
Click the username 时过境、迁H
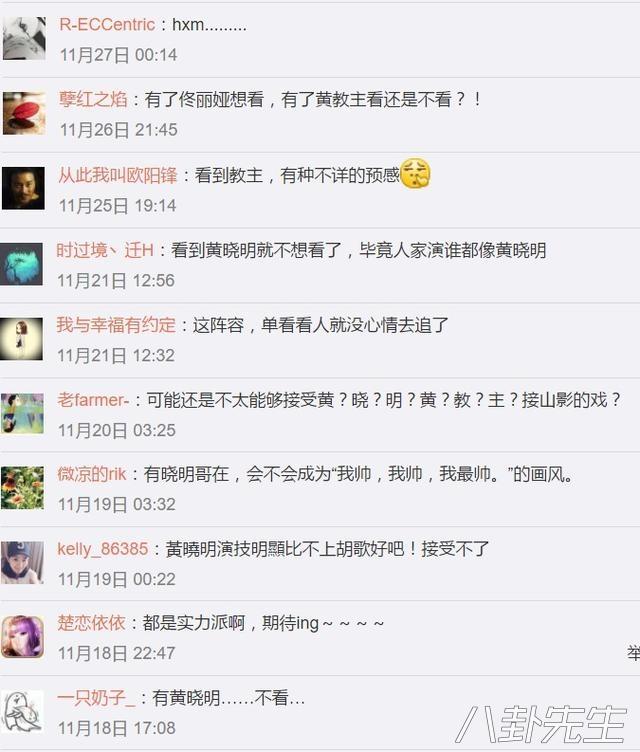(105, 250)
